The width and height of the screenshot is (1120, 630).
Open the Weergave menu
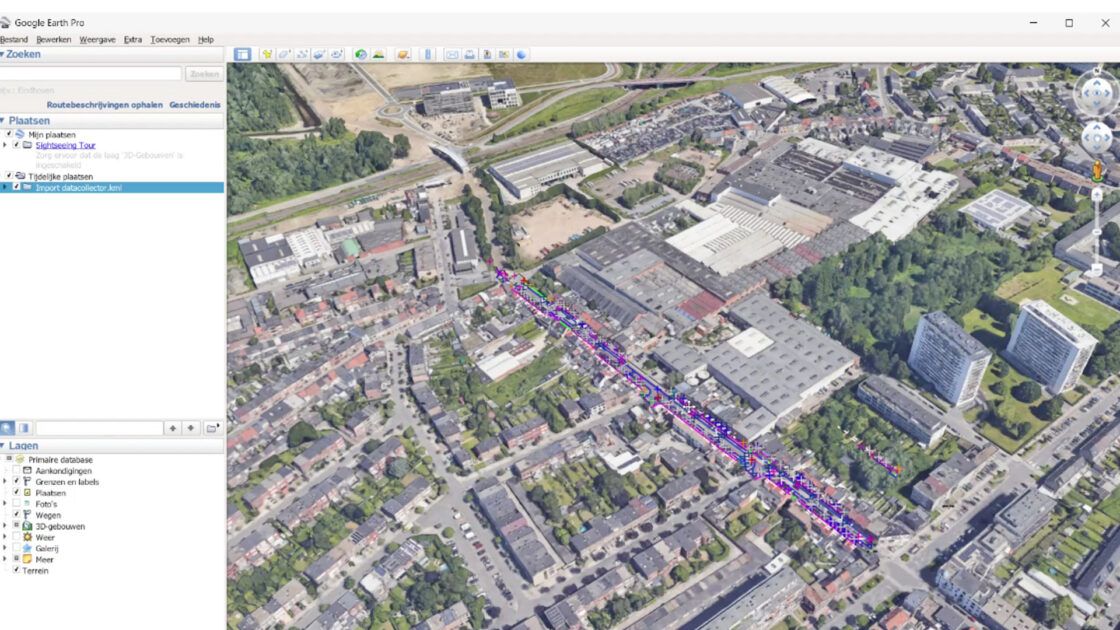click(x=97, y=39)
